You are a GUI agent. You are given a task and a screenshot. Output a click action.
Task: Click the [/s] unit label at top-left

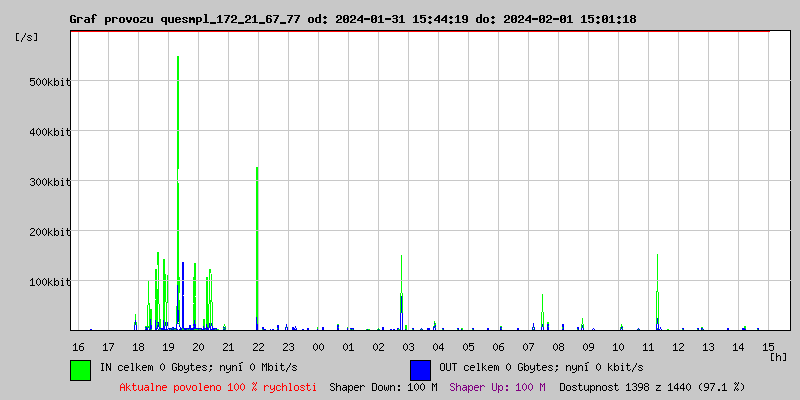(x=27, y=37)
